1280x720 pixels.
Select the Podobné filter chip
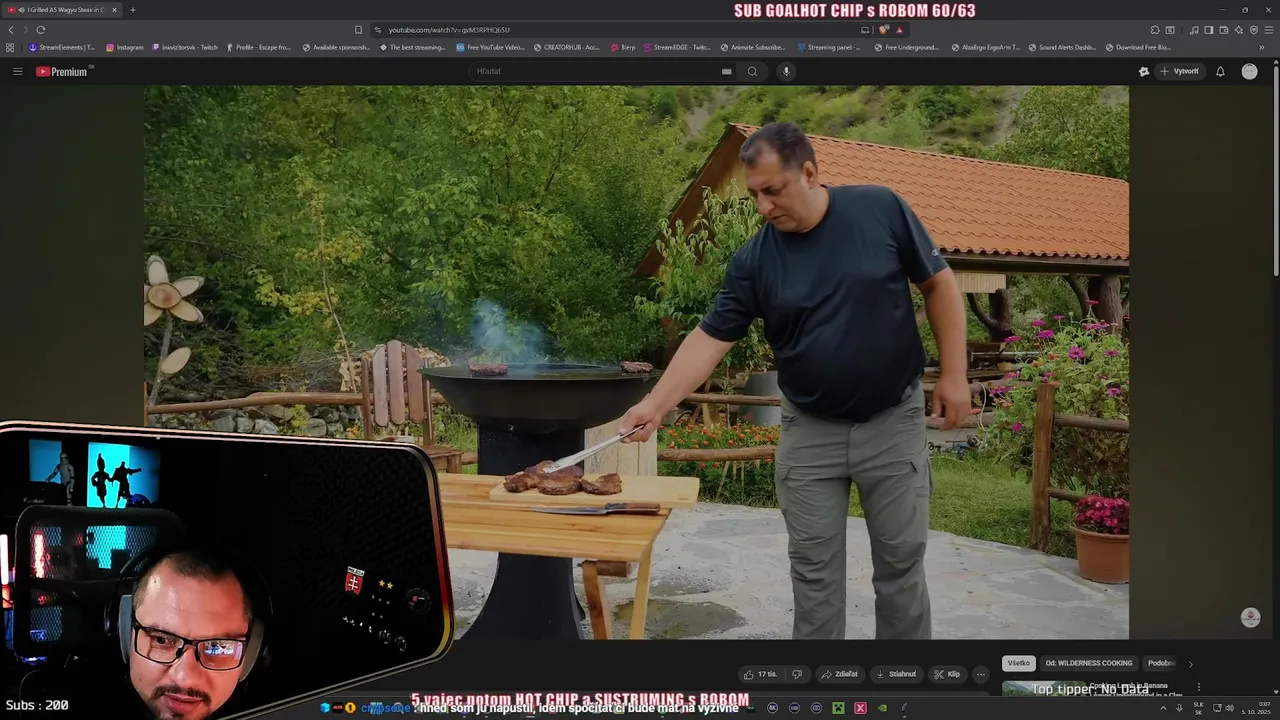(1161, 663)
